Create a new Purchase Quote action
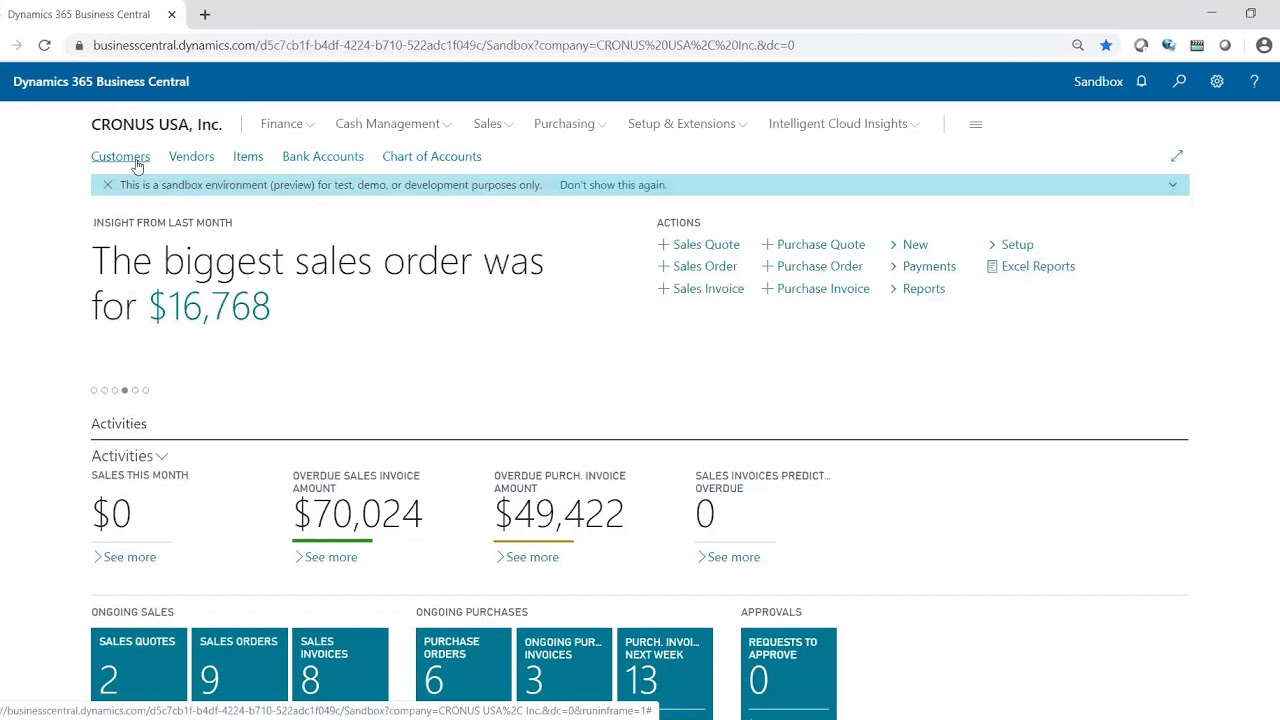The width and height of the screenshot is (1280, 720). (813, 244)
